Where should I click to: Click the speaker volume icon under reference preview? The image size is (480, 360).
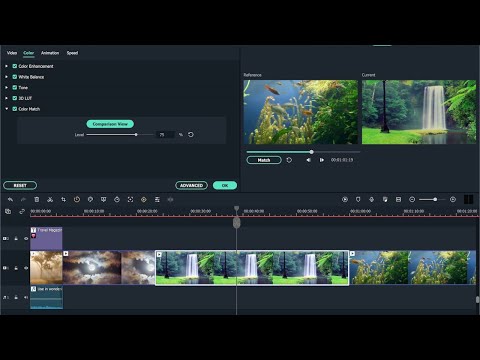click(x=309, y=160)
